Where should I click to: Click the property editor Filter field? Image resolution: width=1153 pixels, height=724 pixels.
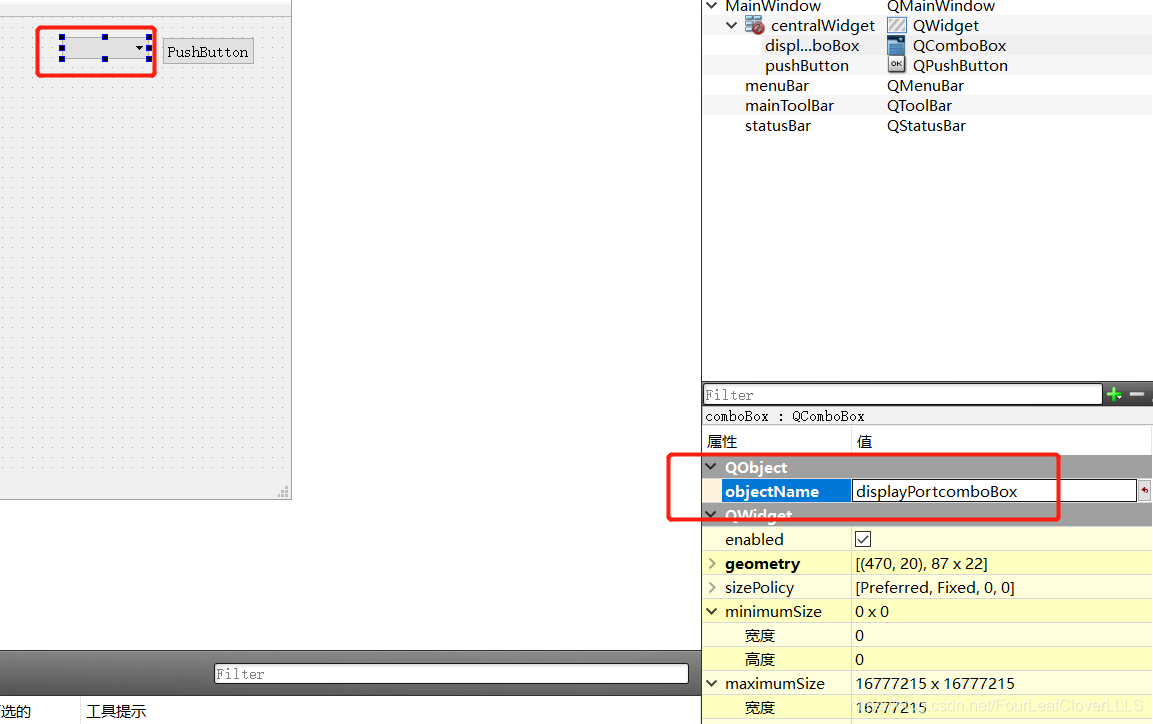pos(902,395)
